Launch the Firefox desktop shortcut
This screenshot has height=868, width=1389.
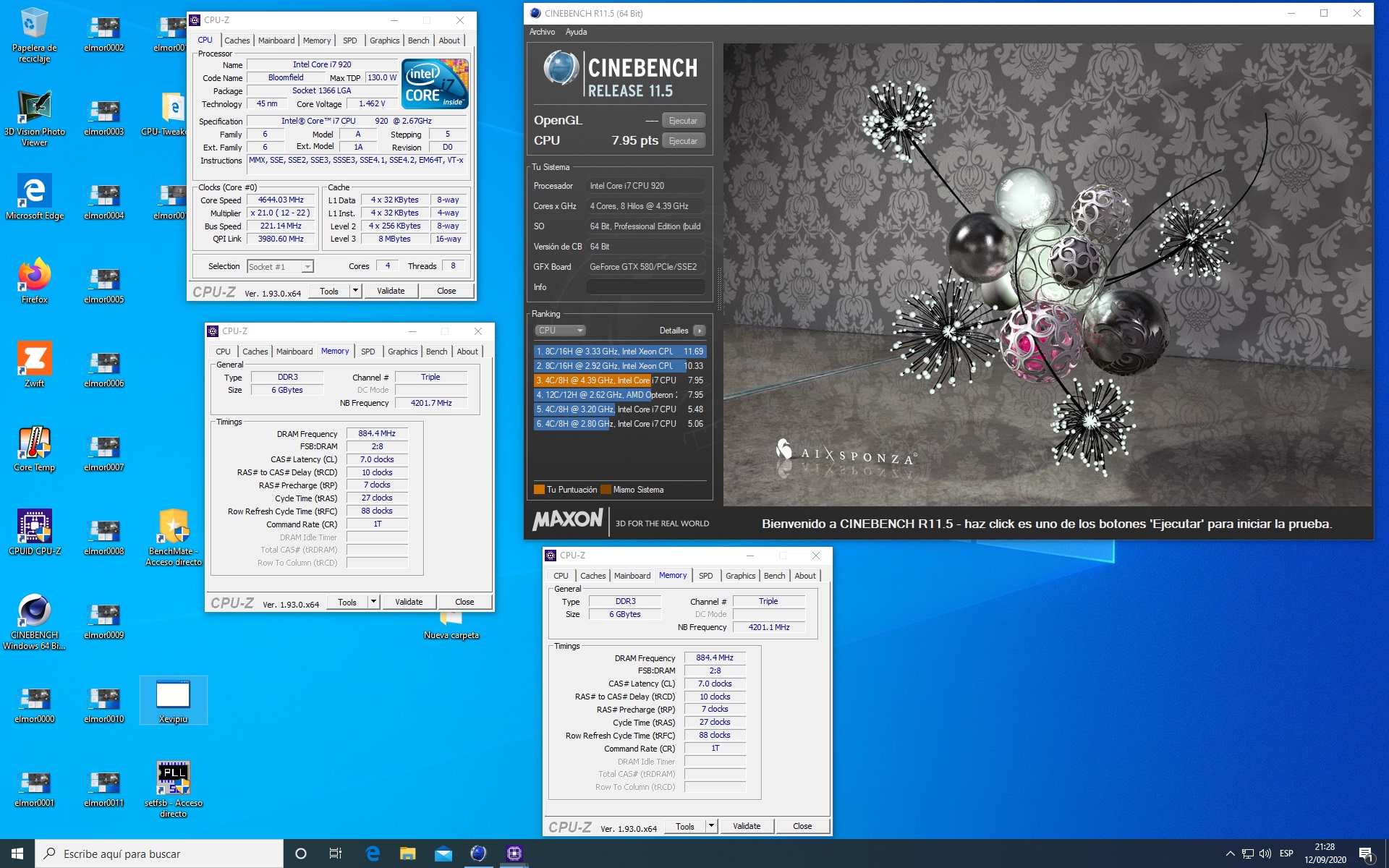coord(34,281)
